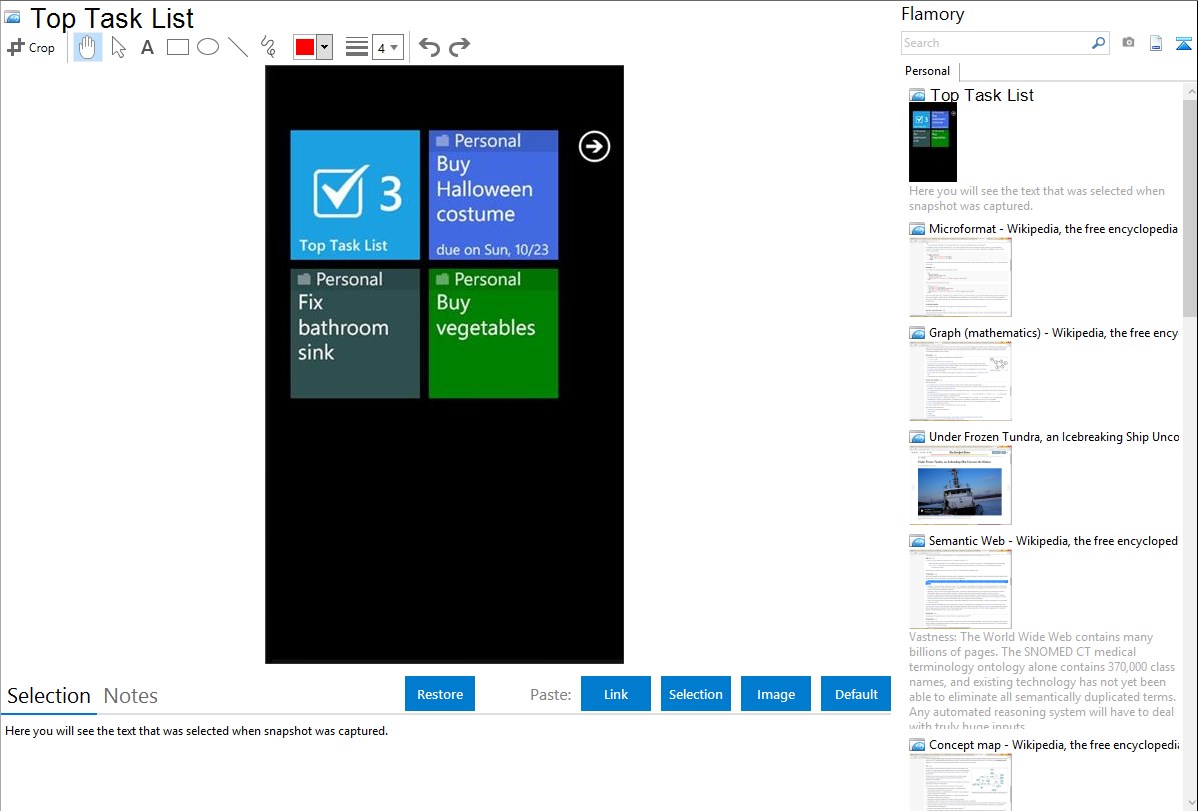Open the Top Task List snapshot thumbnail
Viewport: 1198px width, 811px height.
point(933,142)
